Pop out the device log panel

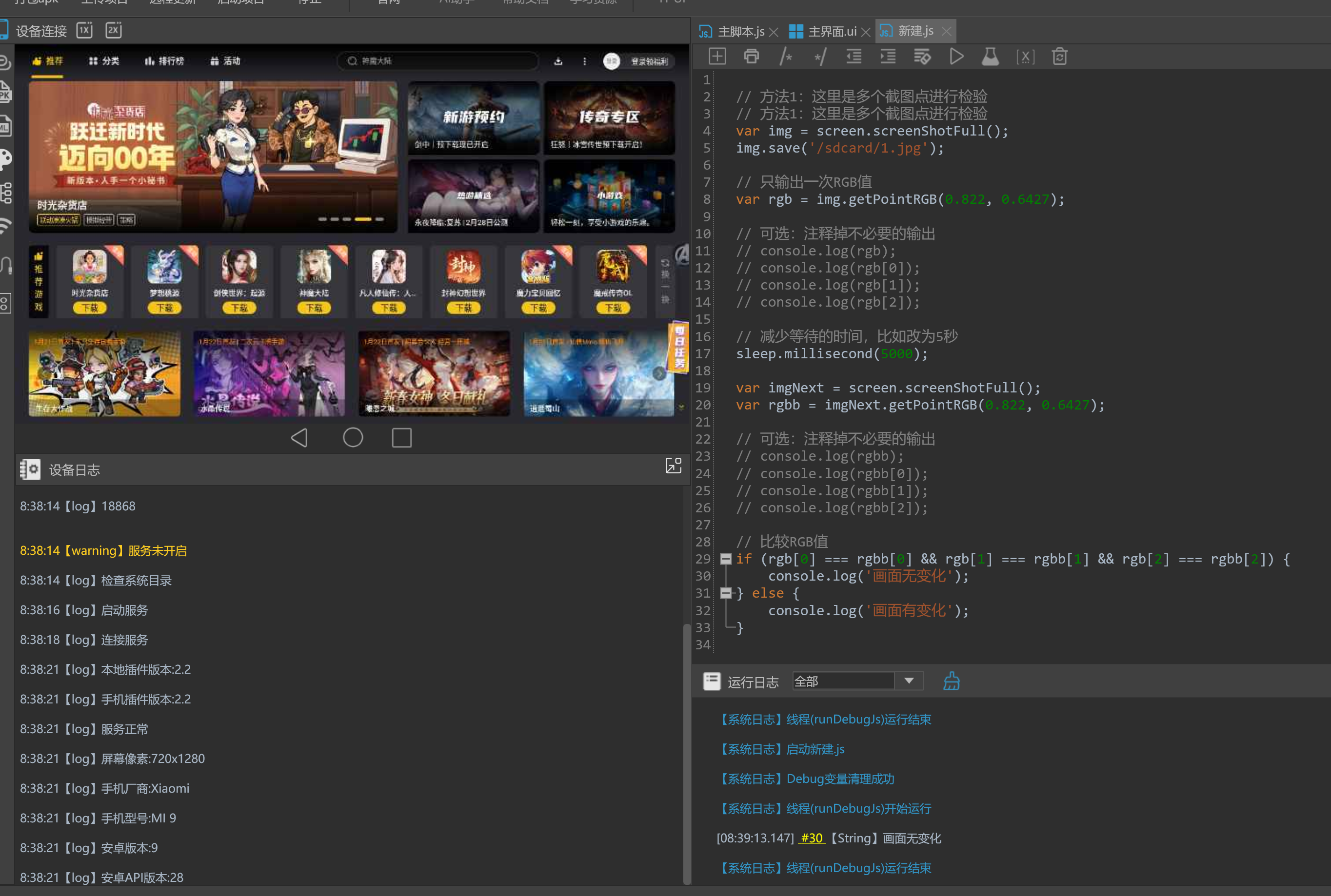(674, 466)
